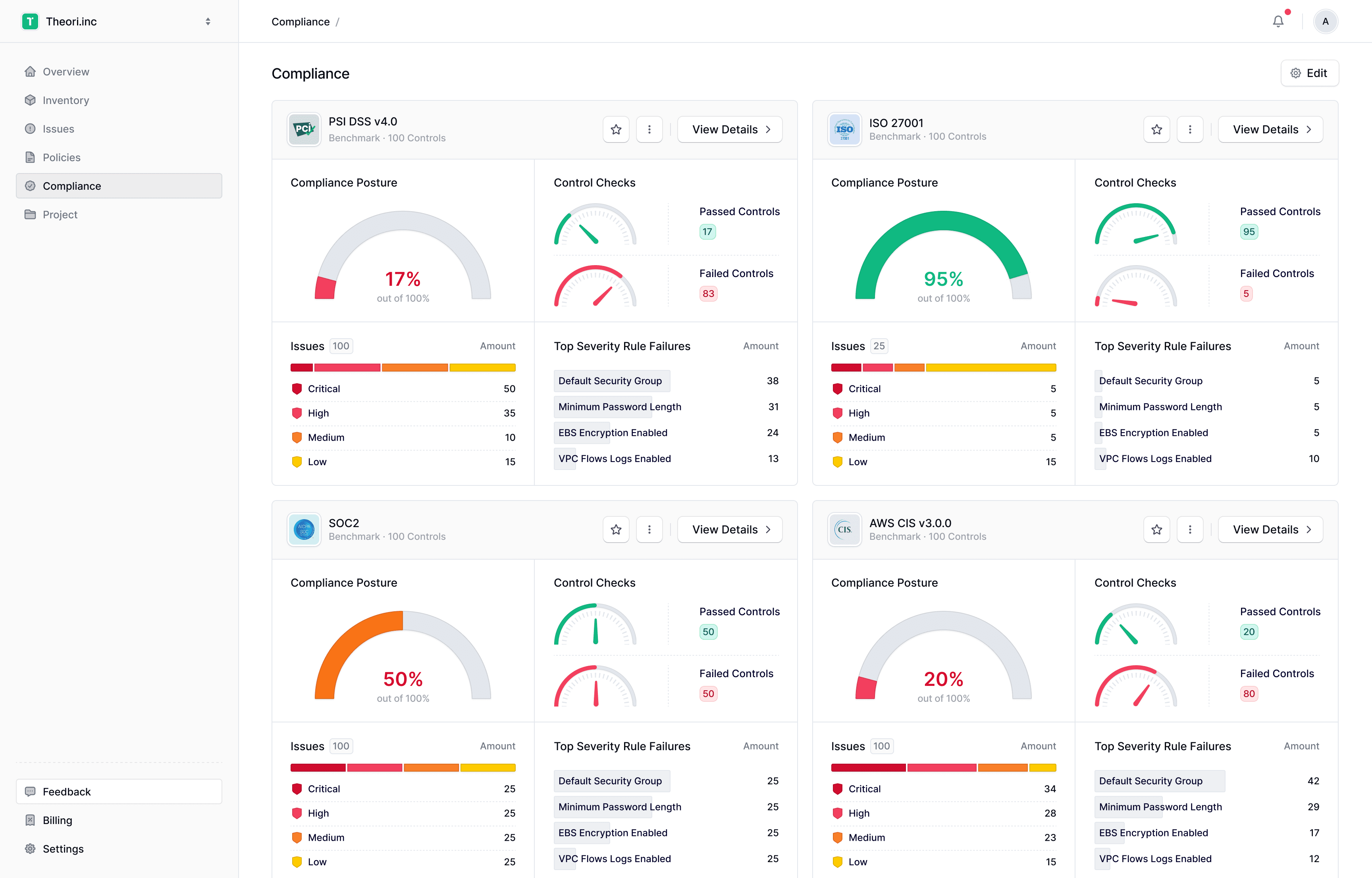The width and height of the screenshot is (1372, 878).
Task: Click SOC2 passed controls gauge icon
Action: click(595, 624)
